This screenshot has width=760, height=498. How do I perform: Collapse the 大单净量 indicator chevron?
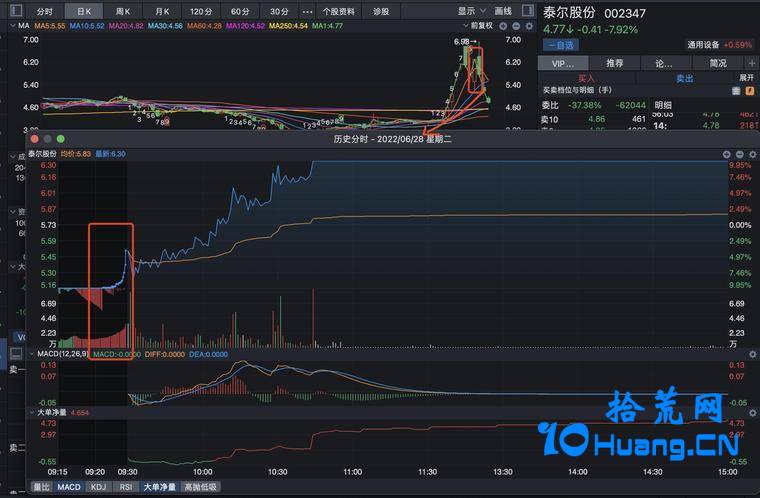pos(32,413)
